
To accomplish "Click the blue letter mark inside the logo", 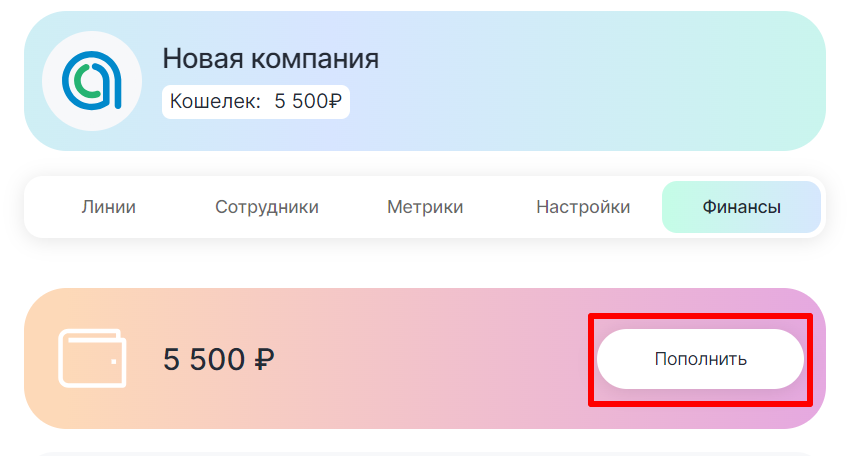I will (83, 80).
